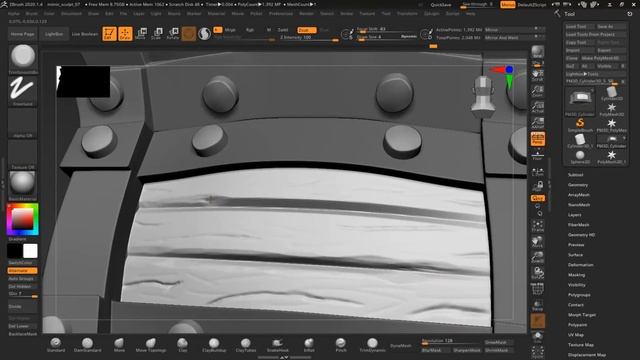Open the BasicMaterial sphere selector
This screenshot has width=640, height=360.
(23, 186)
